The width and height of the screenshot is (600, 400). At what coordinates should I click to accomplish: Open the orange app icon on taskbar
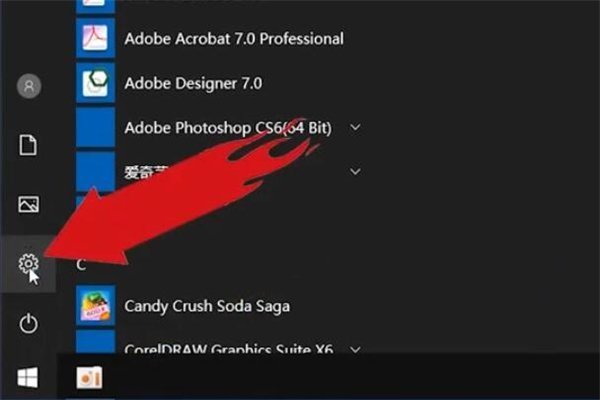pyautogui.click(x=91, y=377)
